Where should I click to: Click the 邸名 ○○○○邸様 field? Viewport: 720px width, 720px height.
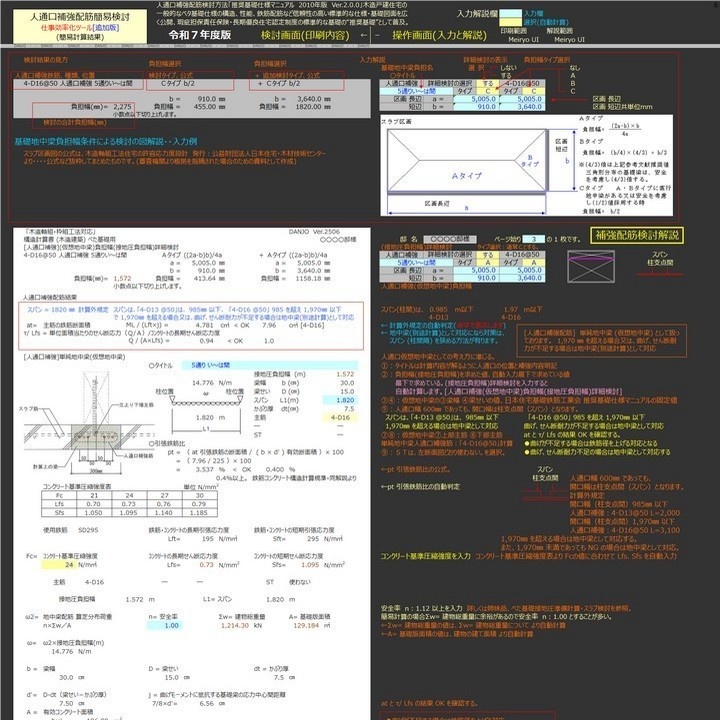click(450, 239)
